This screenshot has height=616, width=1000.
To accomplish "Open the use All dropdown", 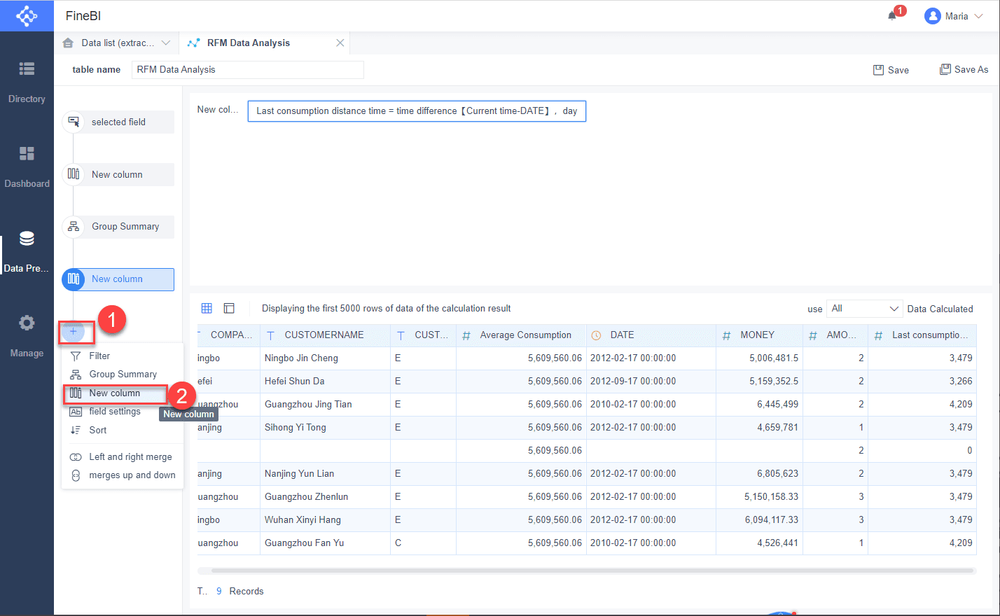I will coord(864,309).
